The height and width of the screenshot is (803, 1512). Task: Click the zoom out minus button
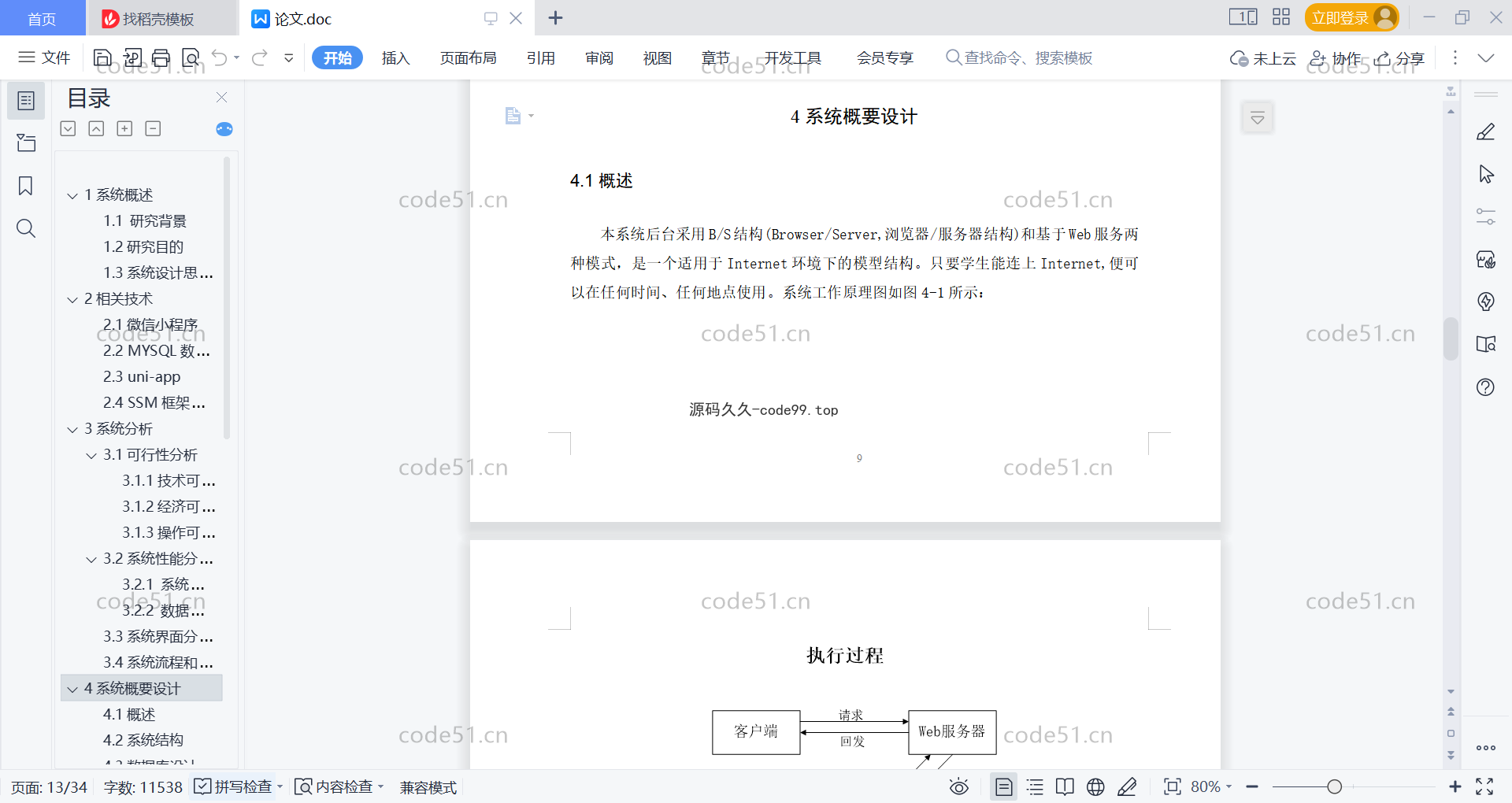[1252, 786]
